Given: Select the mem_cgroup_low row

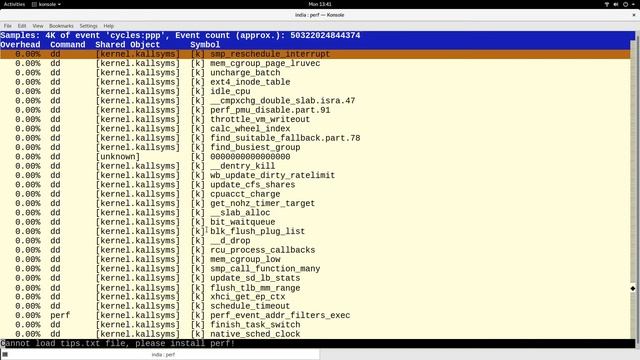Looking at the screenshot, I should point(315,260).
